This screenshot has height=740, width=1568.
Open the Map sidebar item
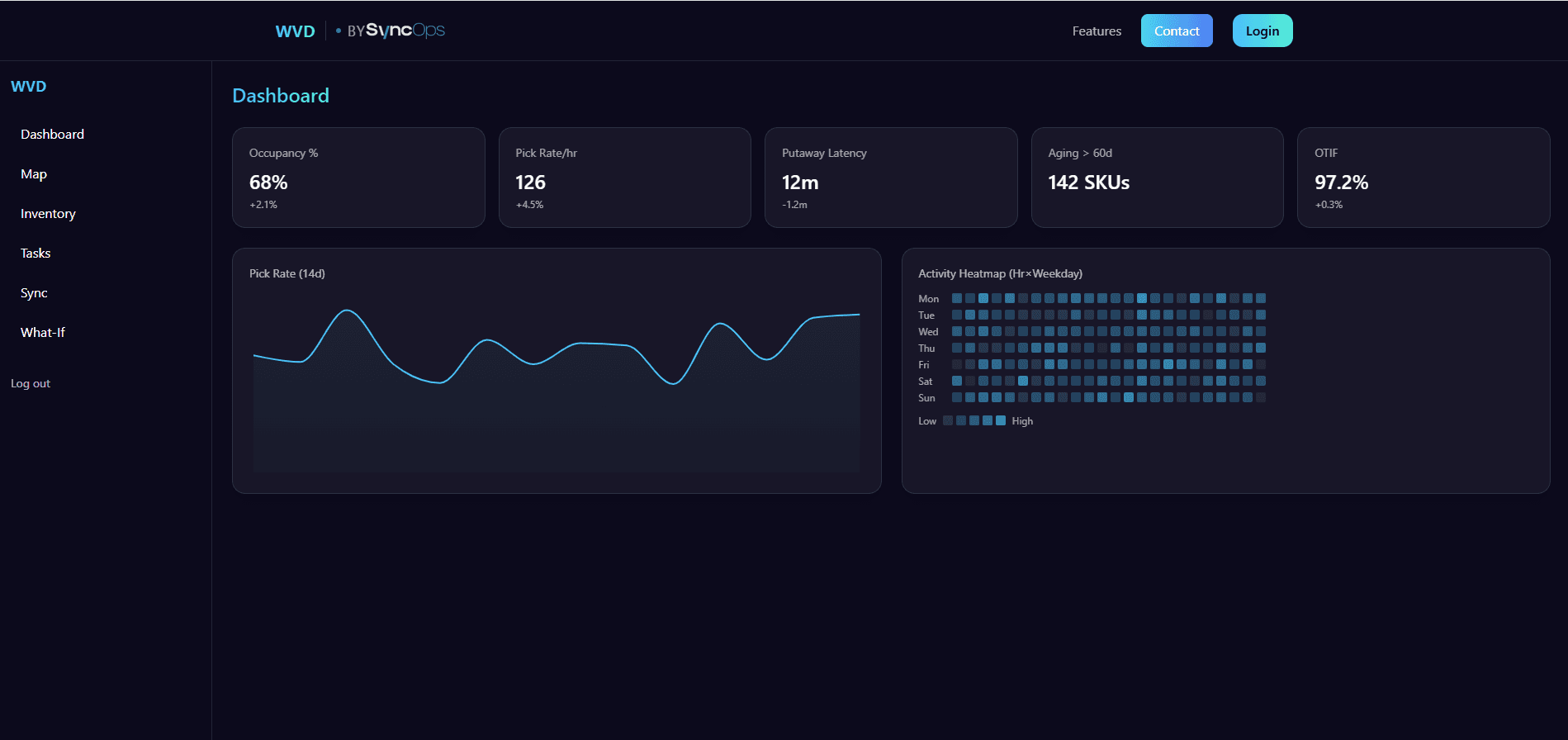(34, 173)
